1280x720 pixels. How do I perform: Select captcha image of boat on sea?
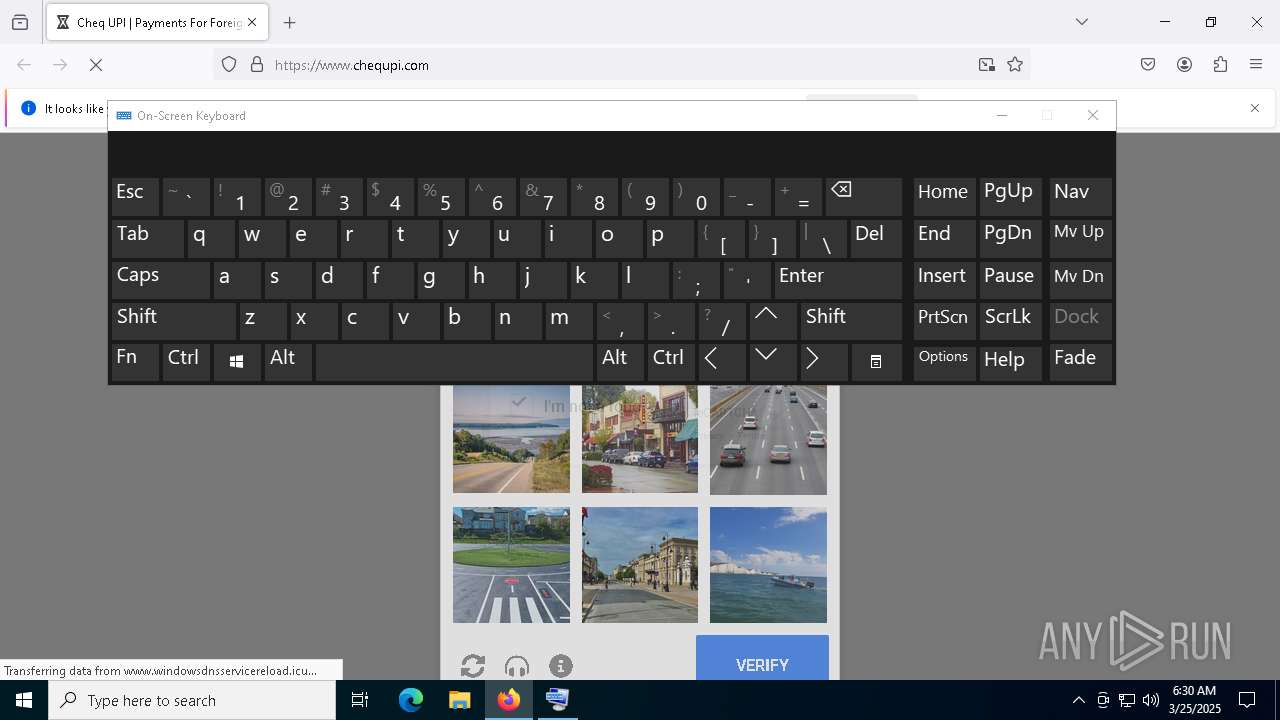pyautogui.click(x=768, y=565)
